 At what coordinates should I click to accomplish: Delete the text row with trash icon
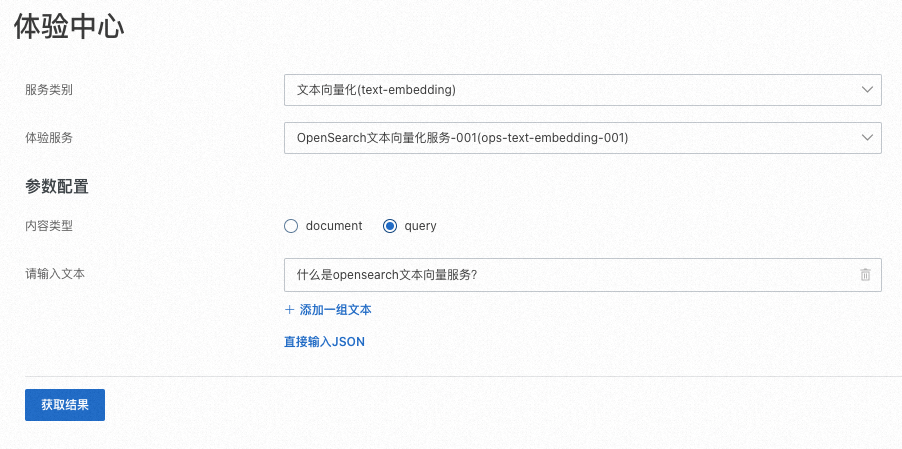tap(865, 275)
